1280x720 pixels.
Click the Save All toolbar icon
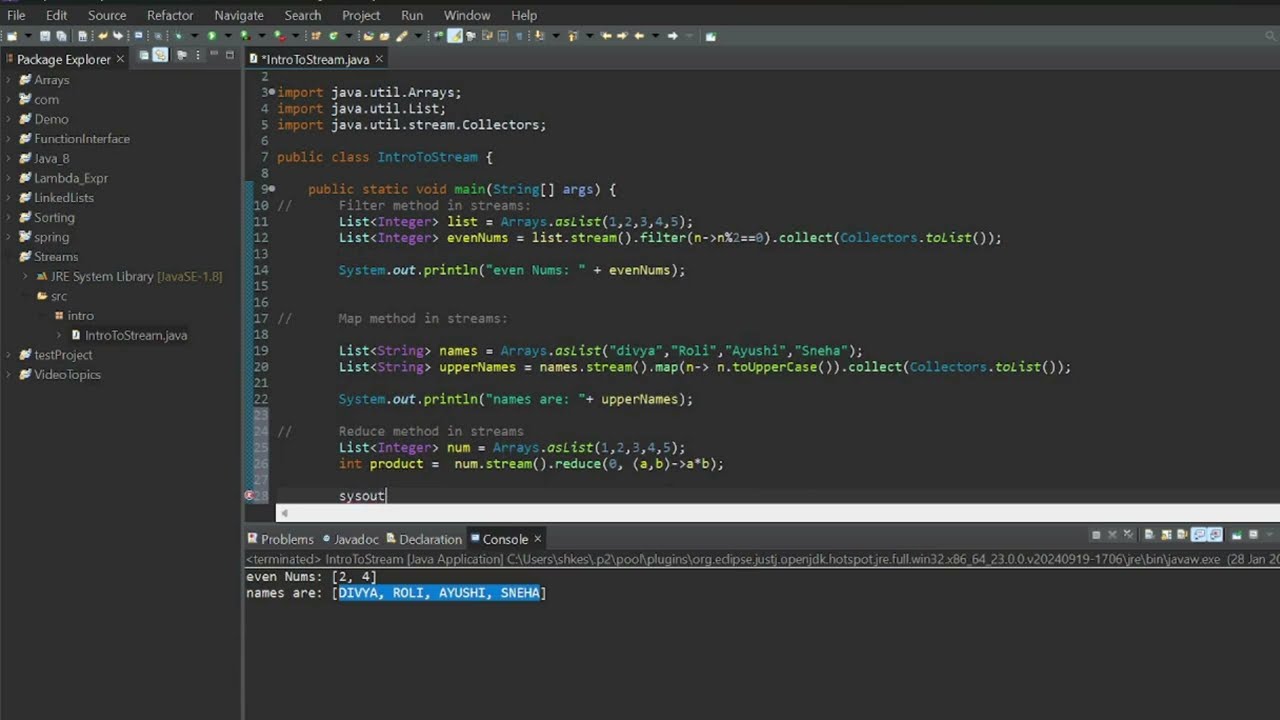tap(61, 36)
